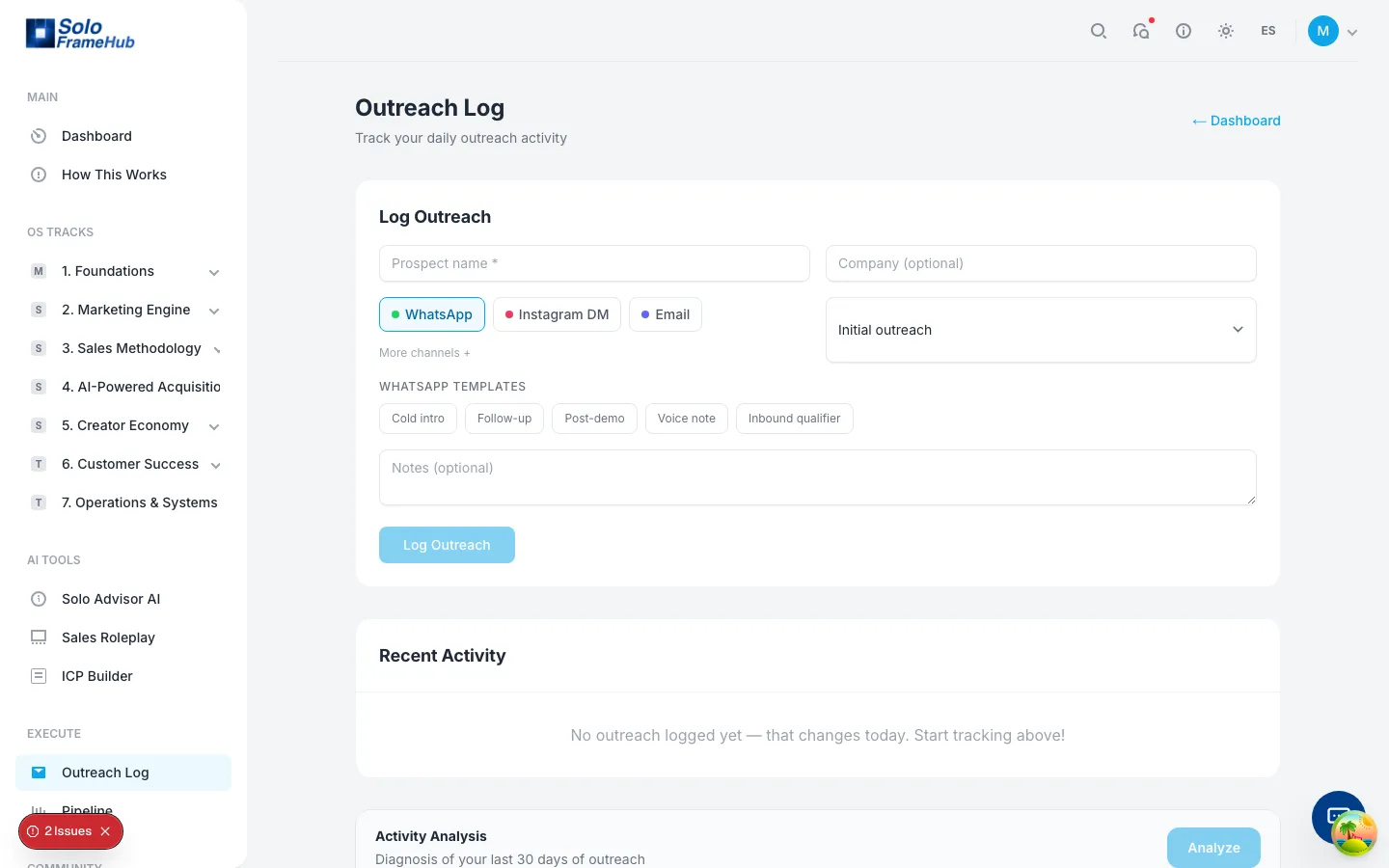Click the S badge beside Marketing Engine

[39, 310]
